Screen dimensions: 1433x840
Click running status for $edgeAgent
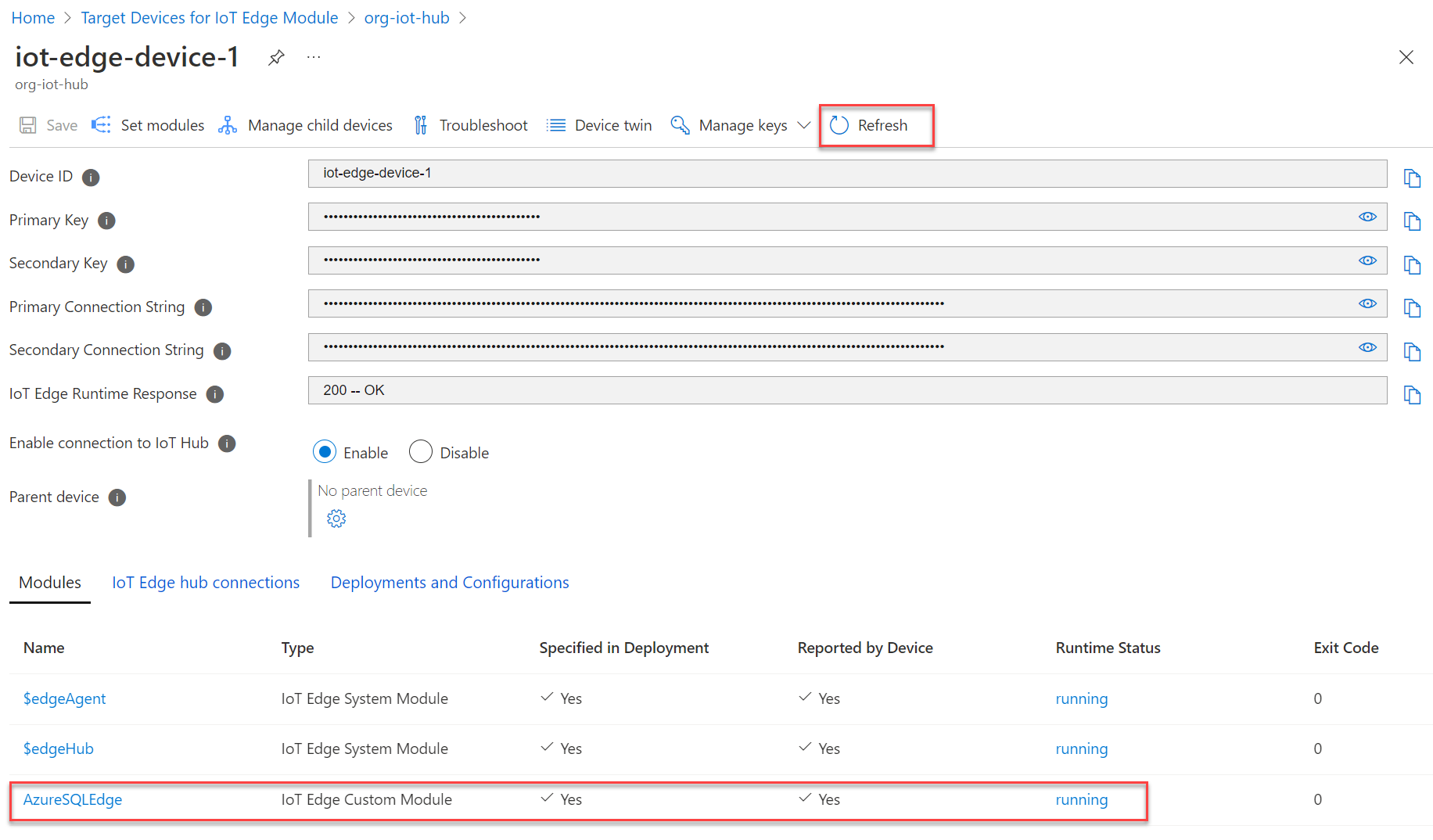pos(1082,698)
